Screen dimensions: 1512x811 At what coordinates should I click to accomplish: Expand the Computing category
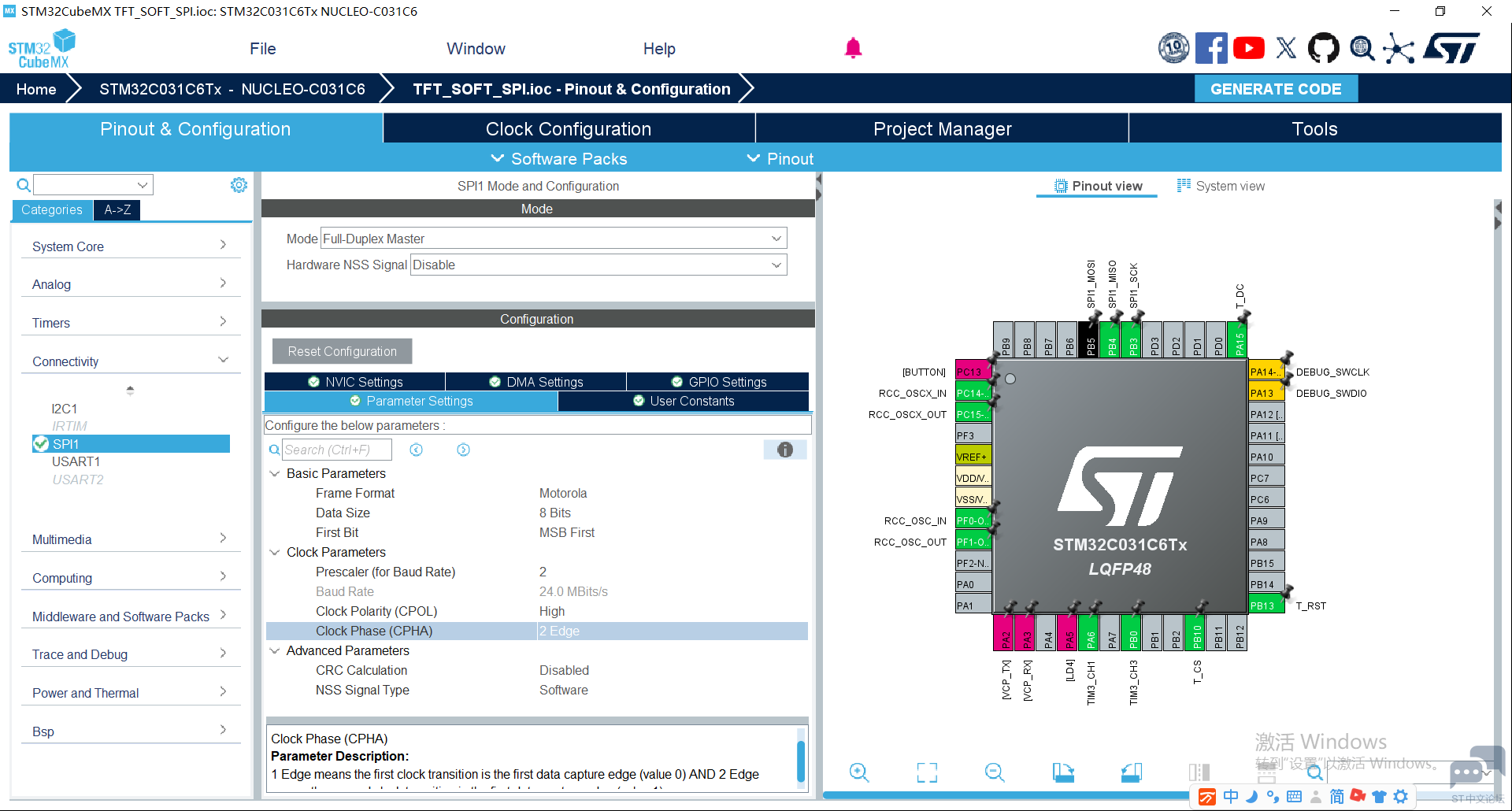tap(130, 578)
